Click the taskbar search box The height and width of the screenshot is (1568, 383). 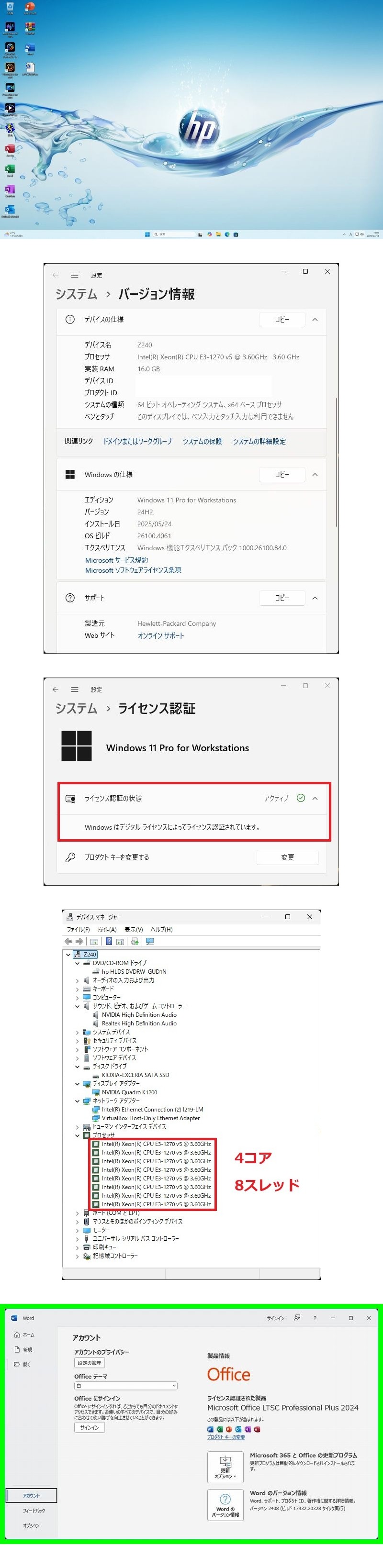click(x=174, y=234)
